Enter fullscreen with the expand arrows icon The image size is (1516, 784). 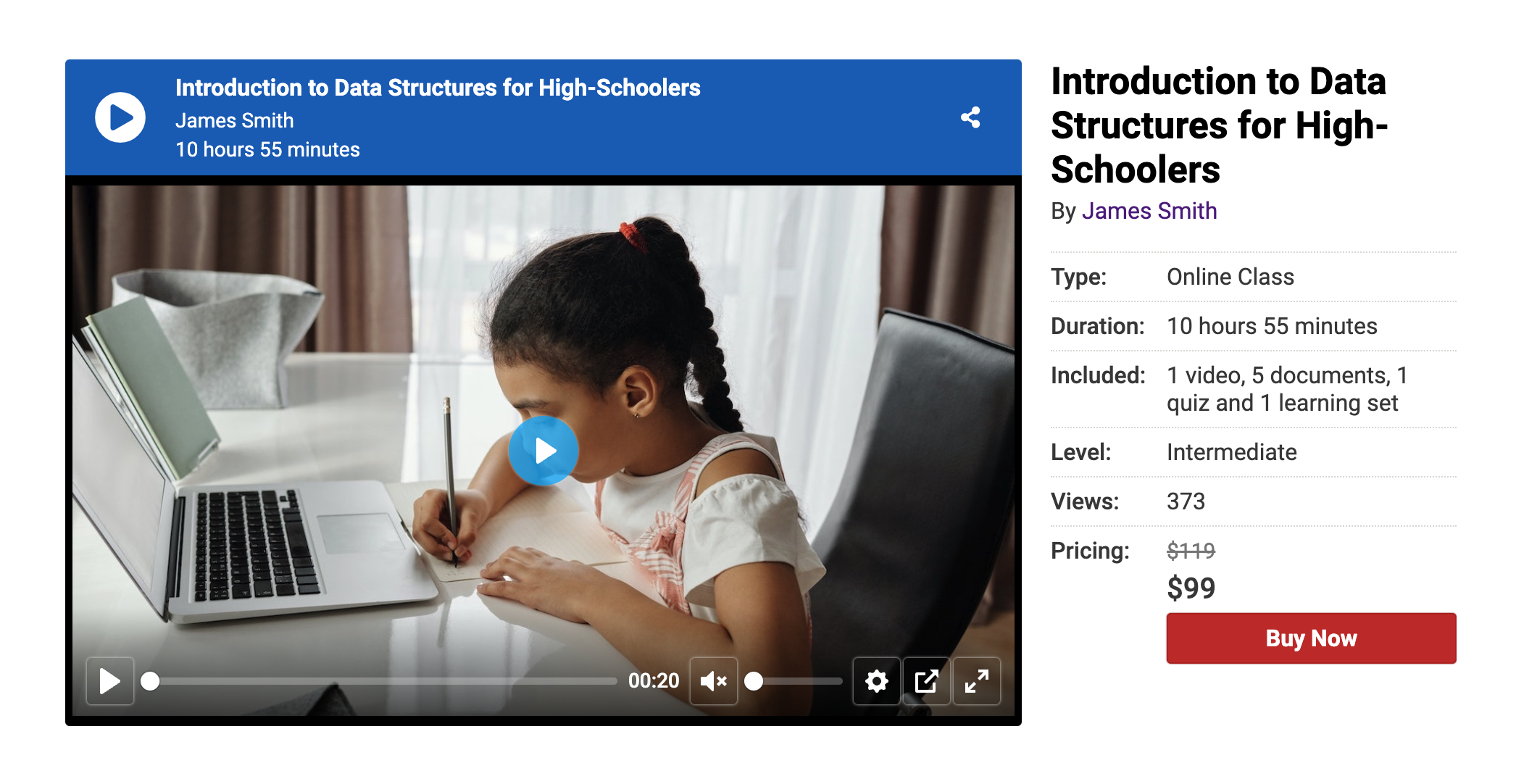coord(976,681)
